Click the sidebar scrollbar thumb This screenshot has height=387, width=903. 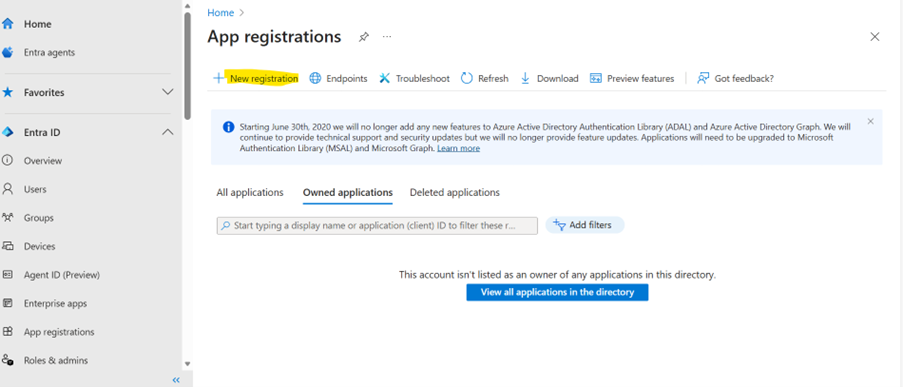[x=187, y=65]
